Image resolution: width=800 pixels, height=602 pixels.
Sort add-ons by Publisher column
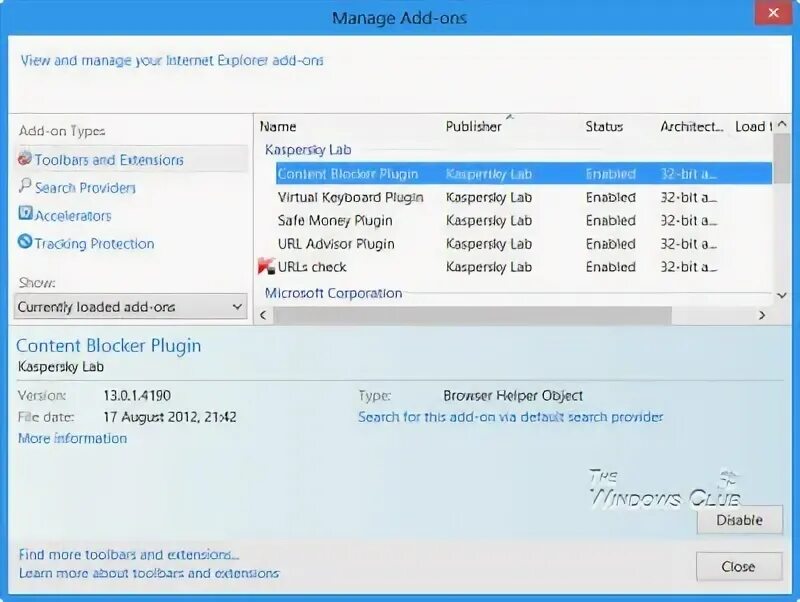473,127
